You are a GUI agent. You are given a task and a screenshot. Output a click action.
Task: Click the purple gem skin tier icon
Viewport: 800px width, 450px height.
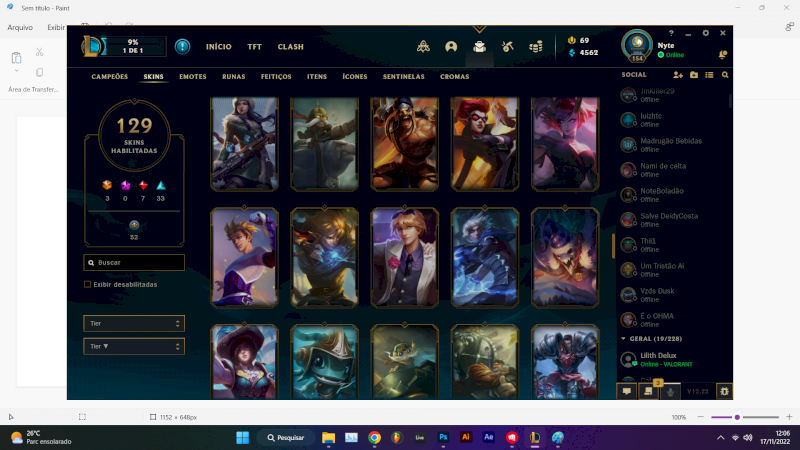coord(125,185)
